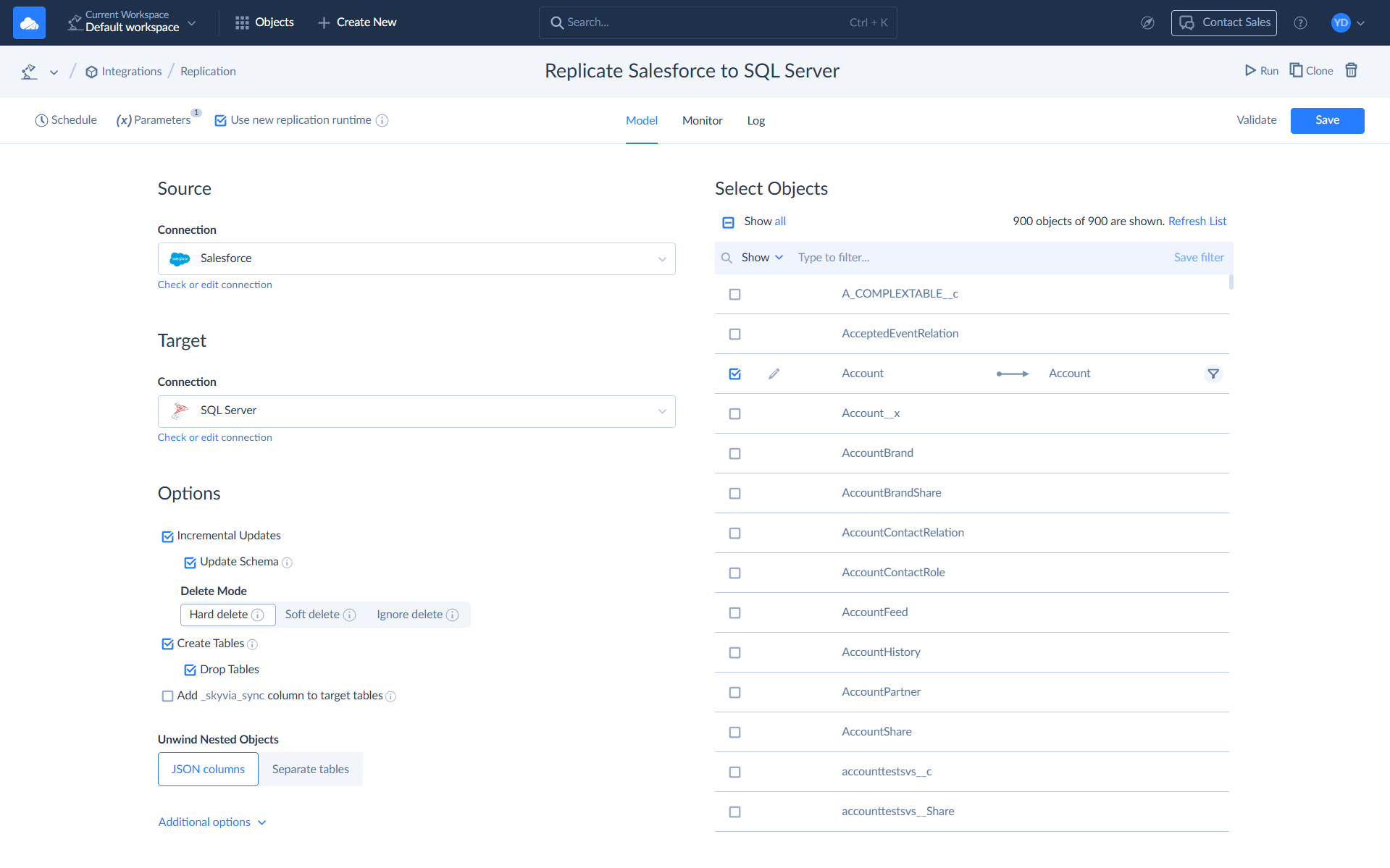The height and width of the screenshot is (868, 1390).
Task: Show info icon for Create Tables
Action: [252, 644]
